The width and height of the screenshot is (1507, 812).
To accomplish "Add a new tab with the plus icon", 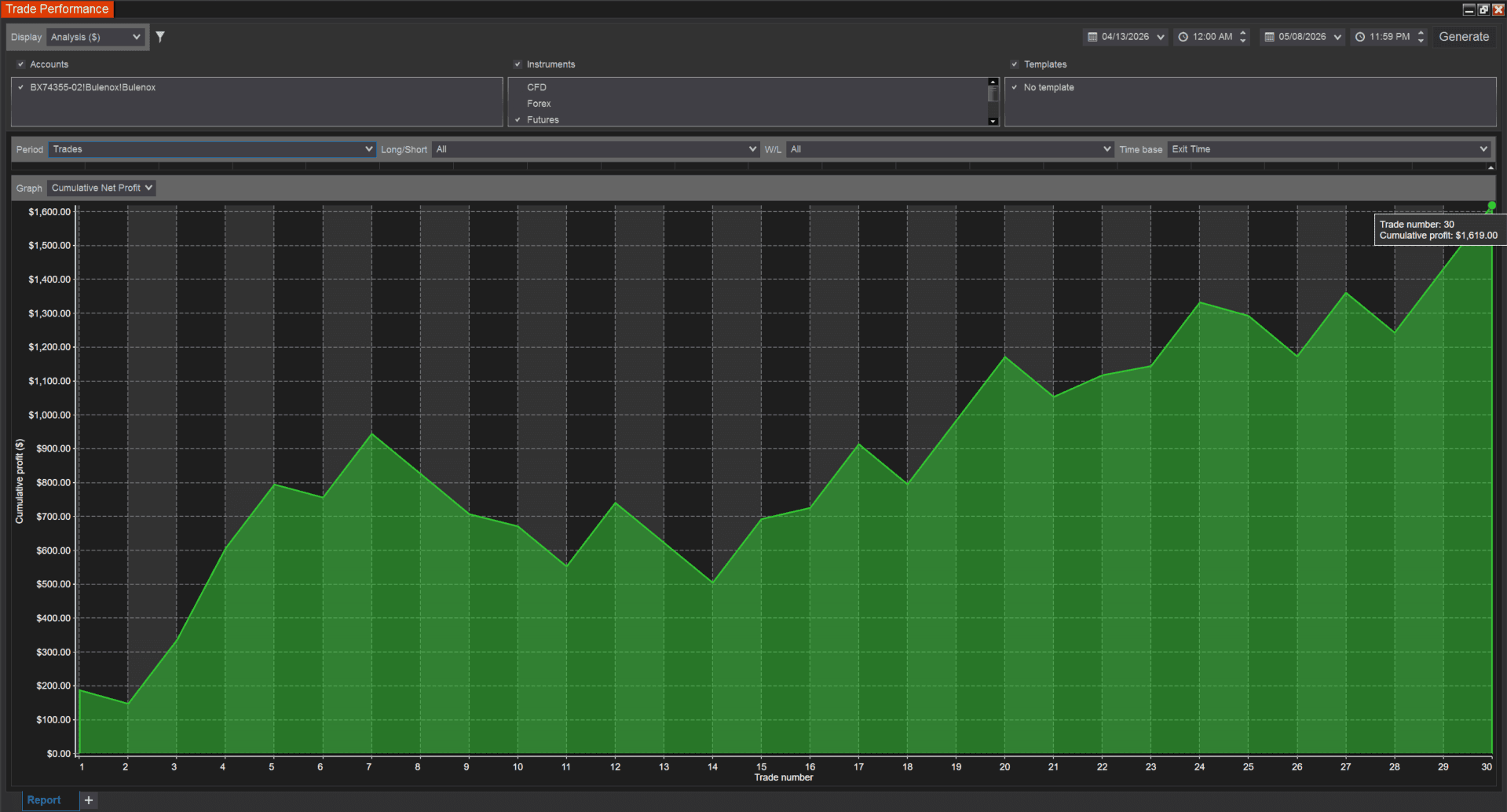I will (x=89, y=800).
